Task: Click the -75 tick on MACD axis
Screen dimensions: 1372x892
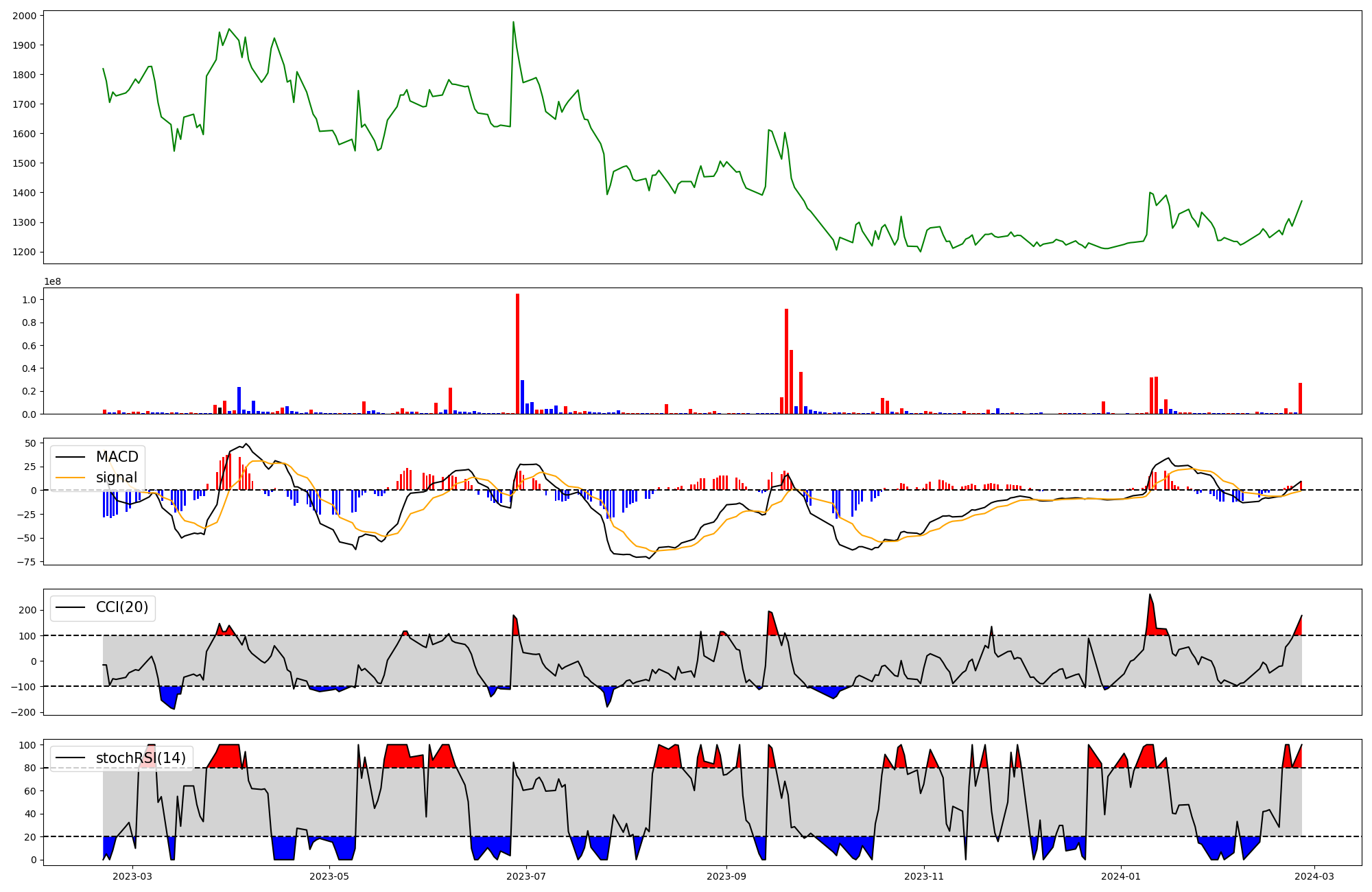Action: pyautogui.click(x=26, y=562)
